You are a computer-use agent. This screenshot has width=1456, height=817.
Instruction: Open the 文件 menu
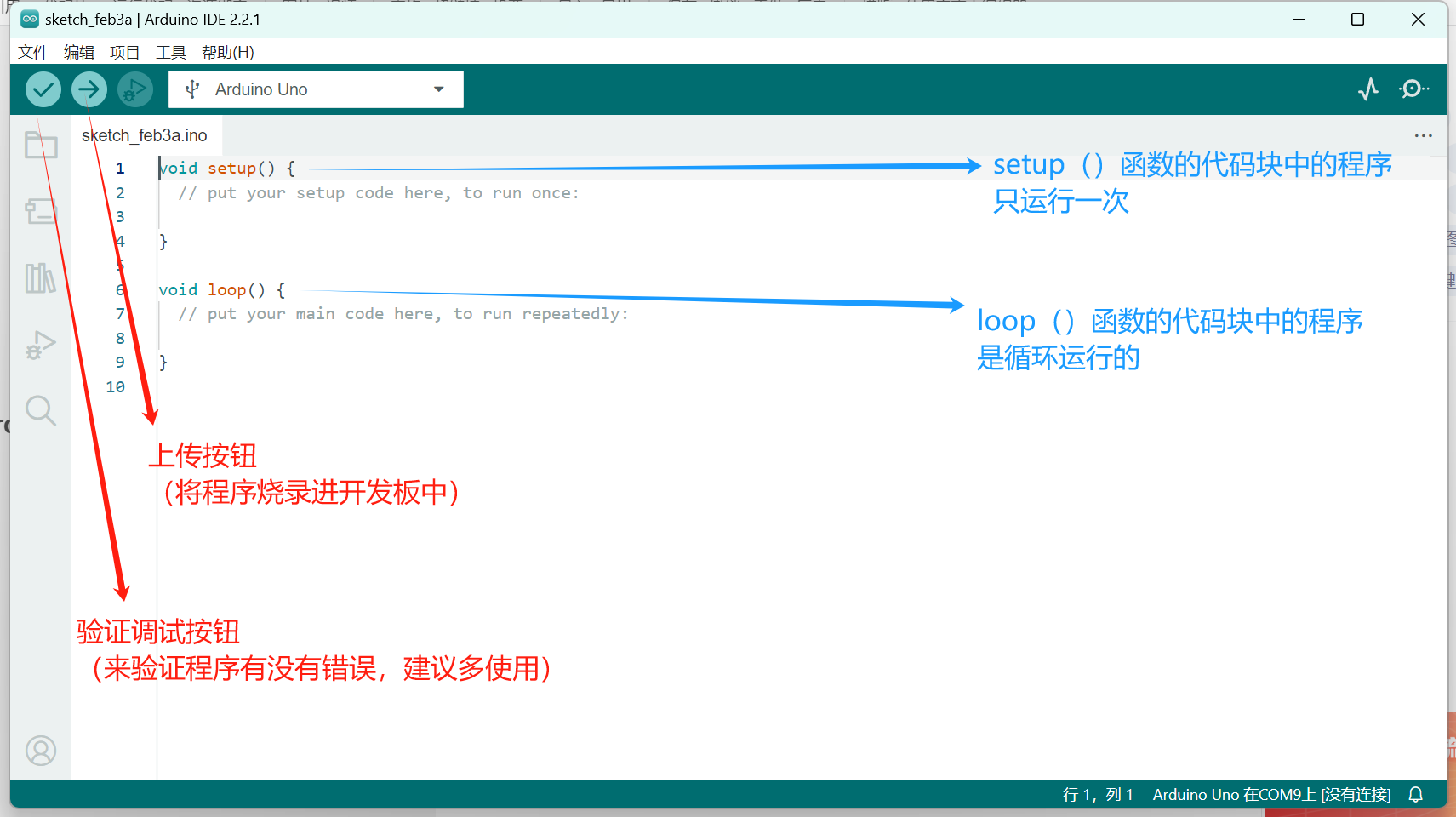tap(33, 52)
